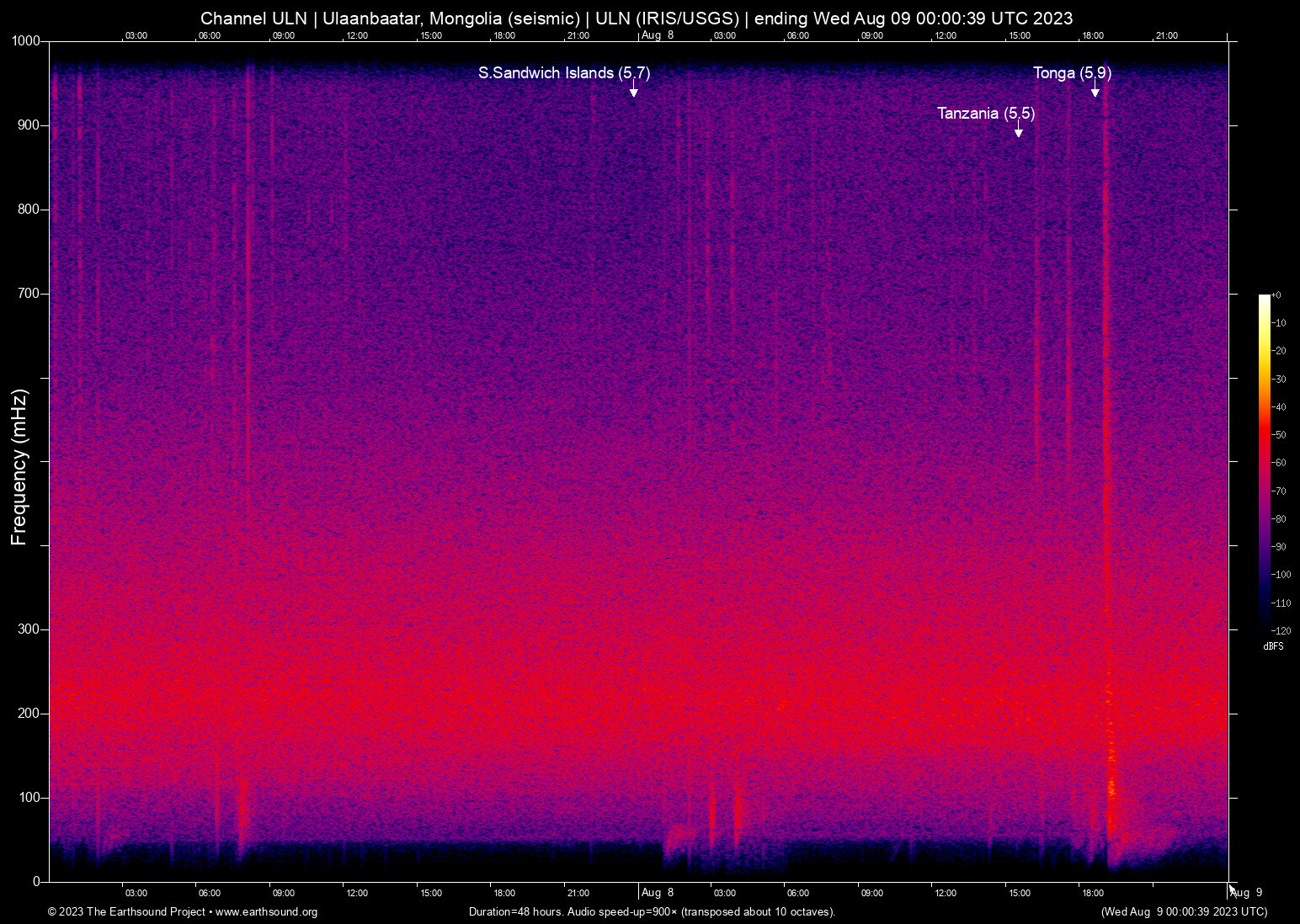
Task: Open the www.earthsound.org copyright text
Action: 183,912
